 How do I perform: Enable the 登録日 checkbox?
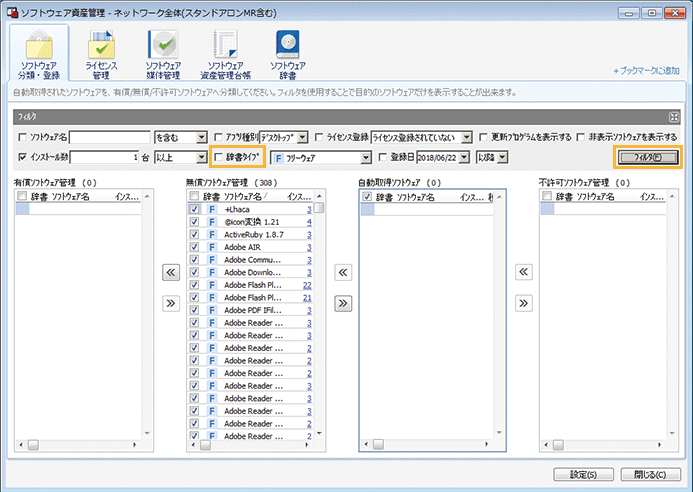point(383,157)
